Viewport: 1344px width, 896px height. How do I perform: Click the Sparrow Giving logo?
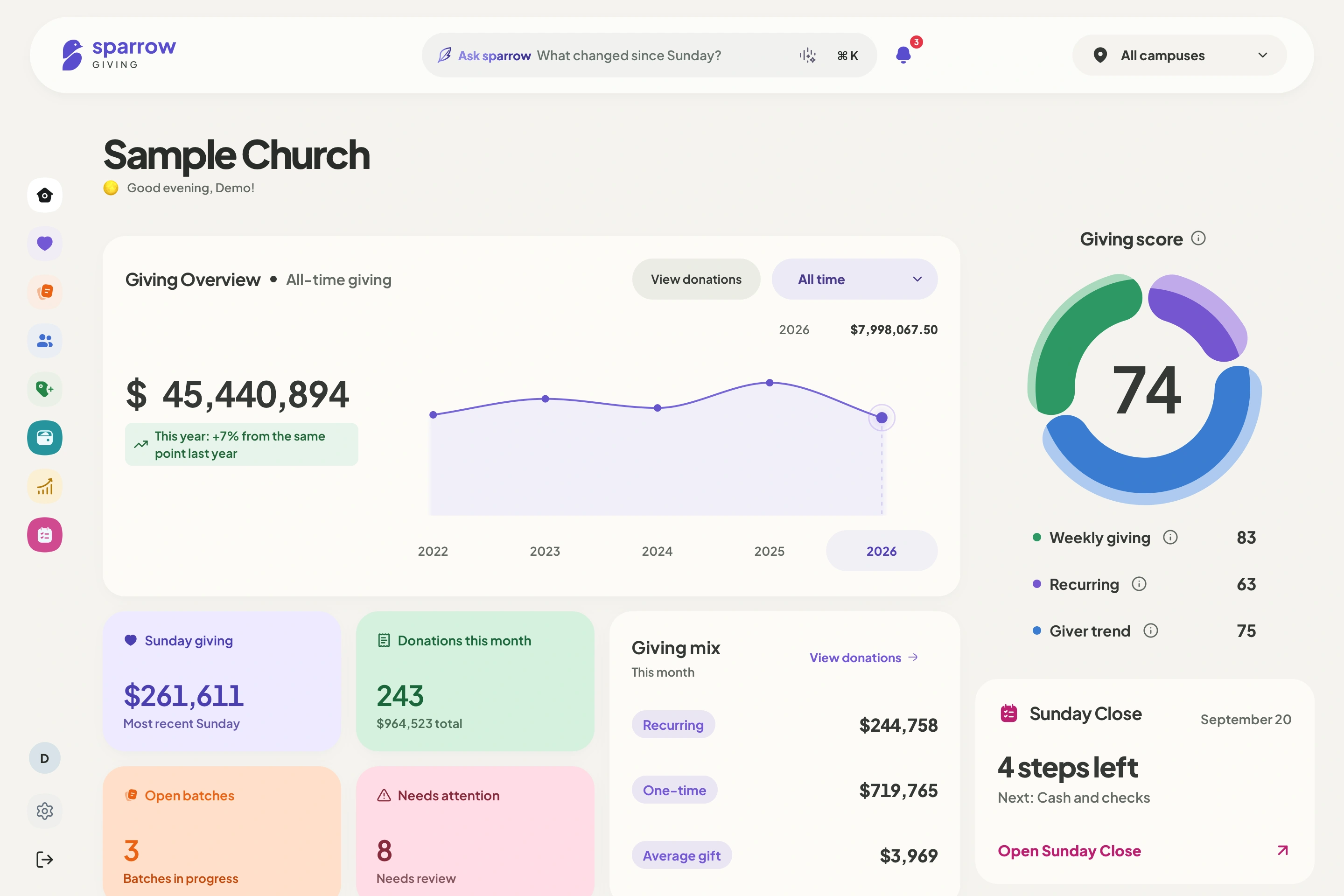[x=119, y=55]
